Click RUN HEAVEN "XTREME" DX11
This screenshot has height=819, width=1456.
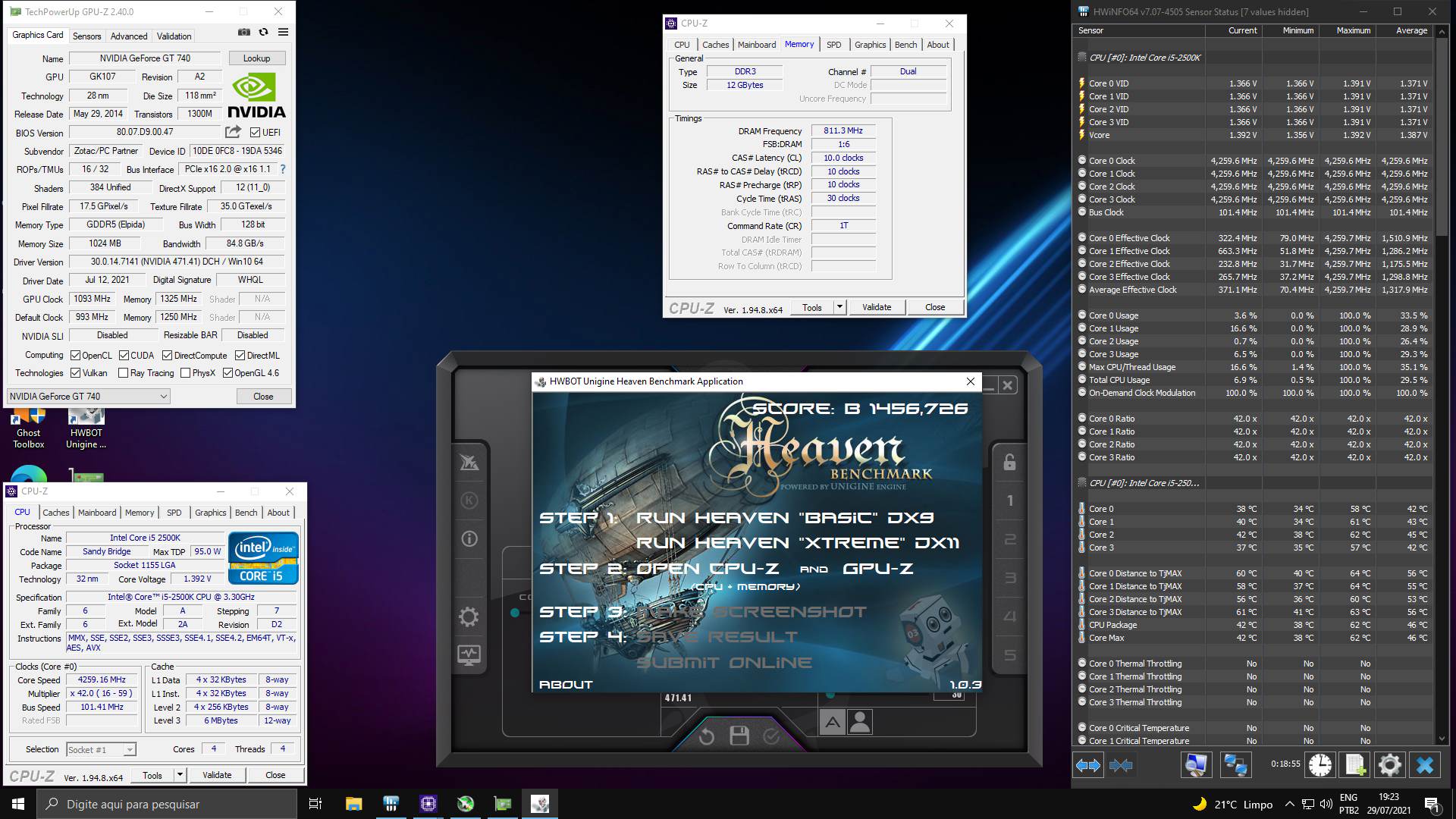click(798, 543)
